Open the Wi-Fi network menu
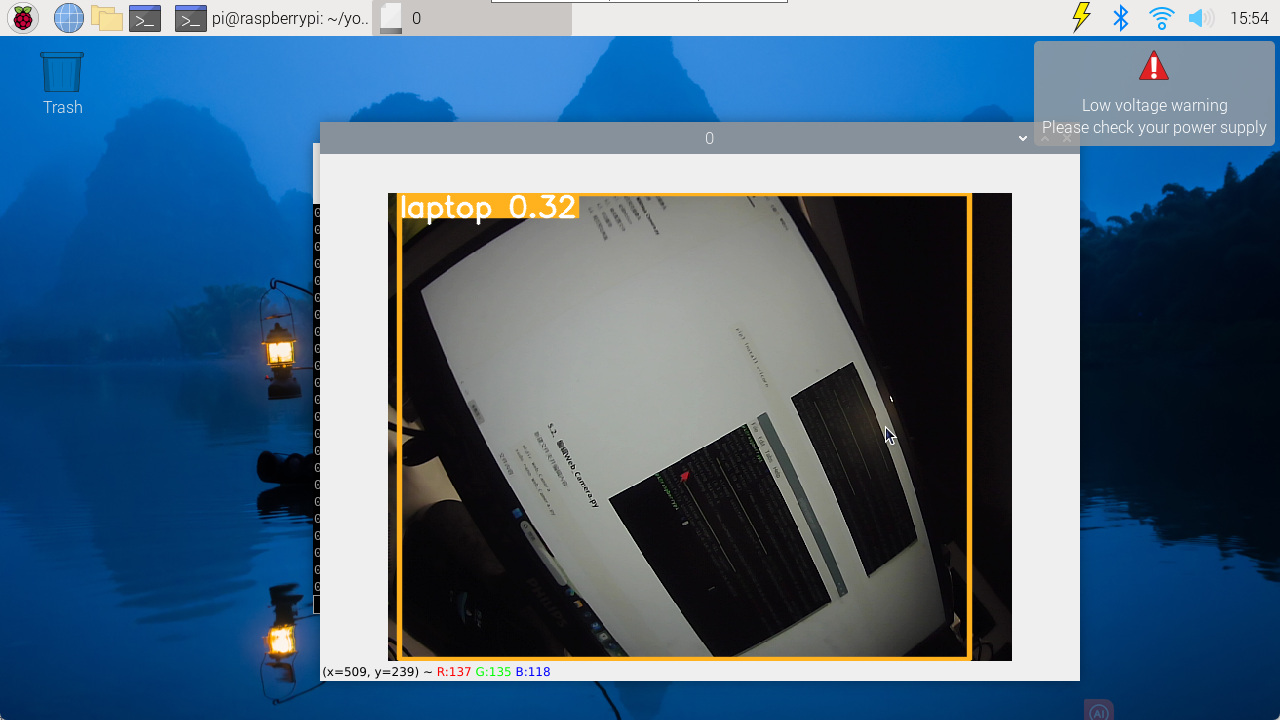This screenshot has height=720, width=1280. click(x=1161, y=18)
